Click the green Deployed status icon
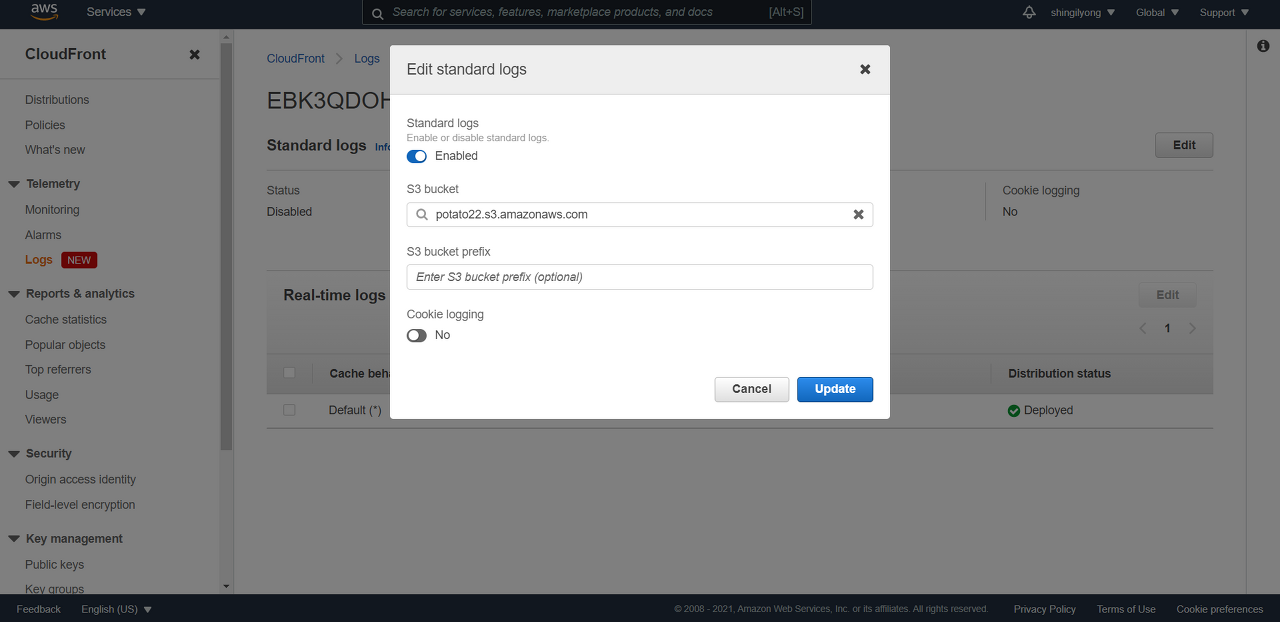The width and height of the screenshot is (1280, 622). coord(1014,410)
